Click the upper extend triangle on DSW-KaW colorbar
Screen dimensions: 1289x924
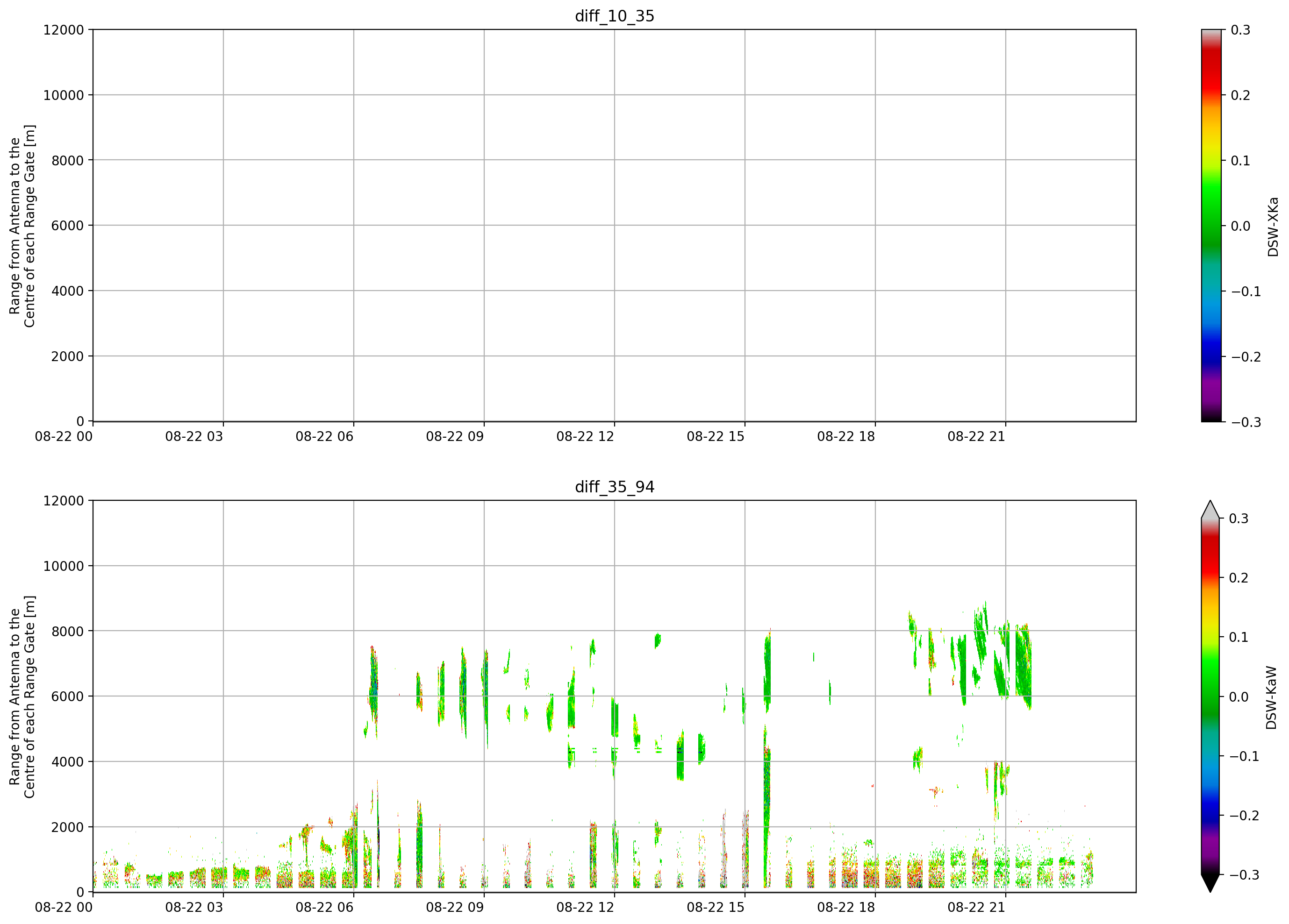[1211, 510]
